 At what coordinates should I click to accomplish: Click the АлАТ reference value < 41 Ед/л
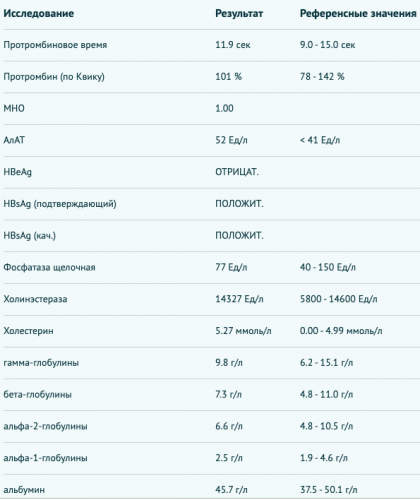320,140
